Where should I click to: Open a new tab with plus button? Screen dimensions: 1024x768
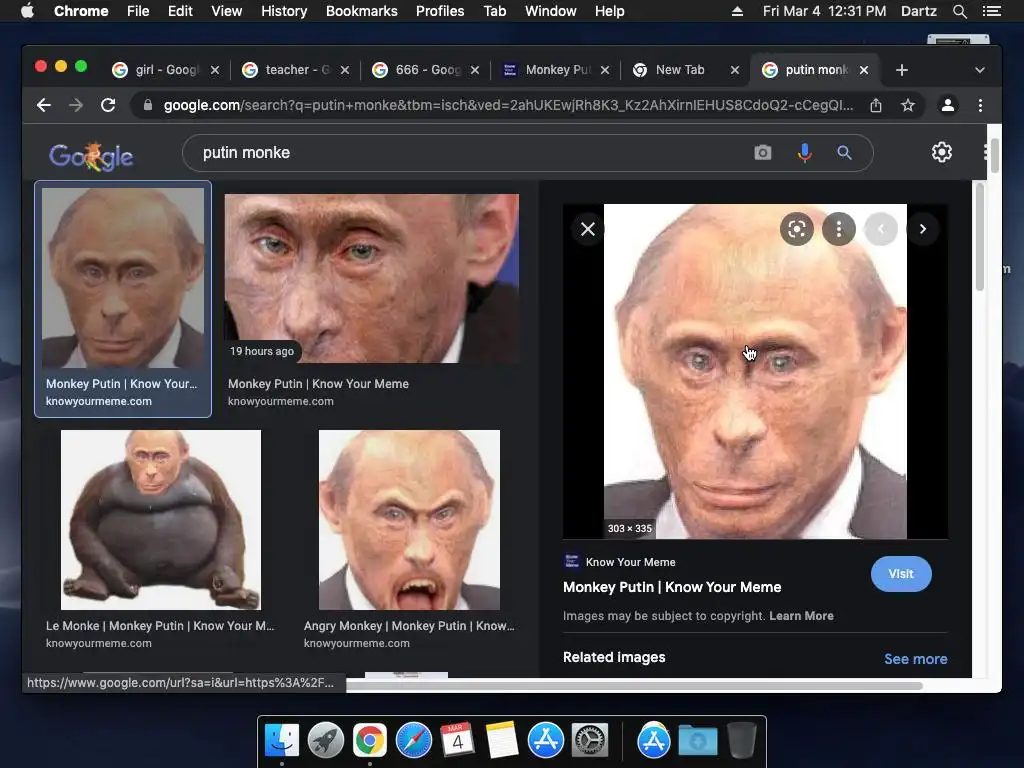point(902,70)
